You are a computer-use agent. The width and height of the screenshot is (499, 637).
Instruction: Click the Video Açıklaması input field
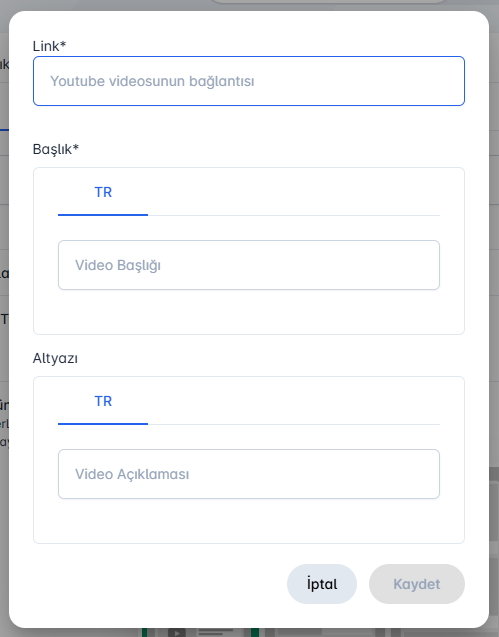[249, 474]
